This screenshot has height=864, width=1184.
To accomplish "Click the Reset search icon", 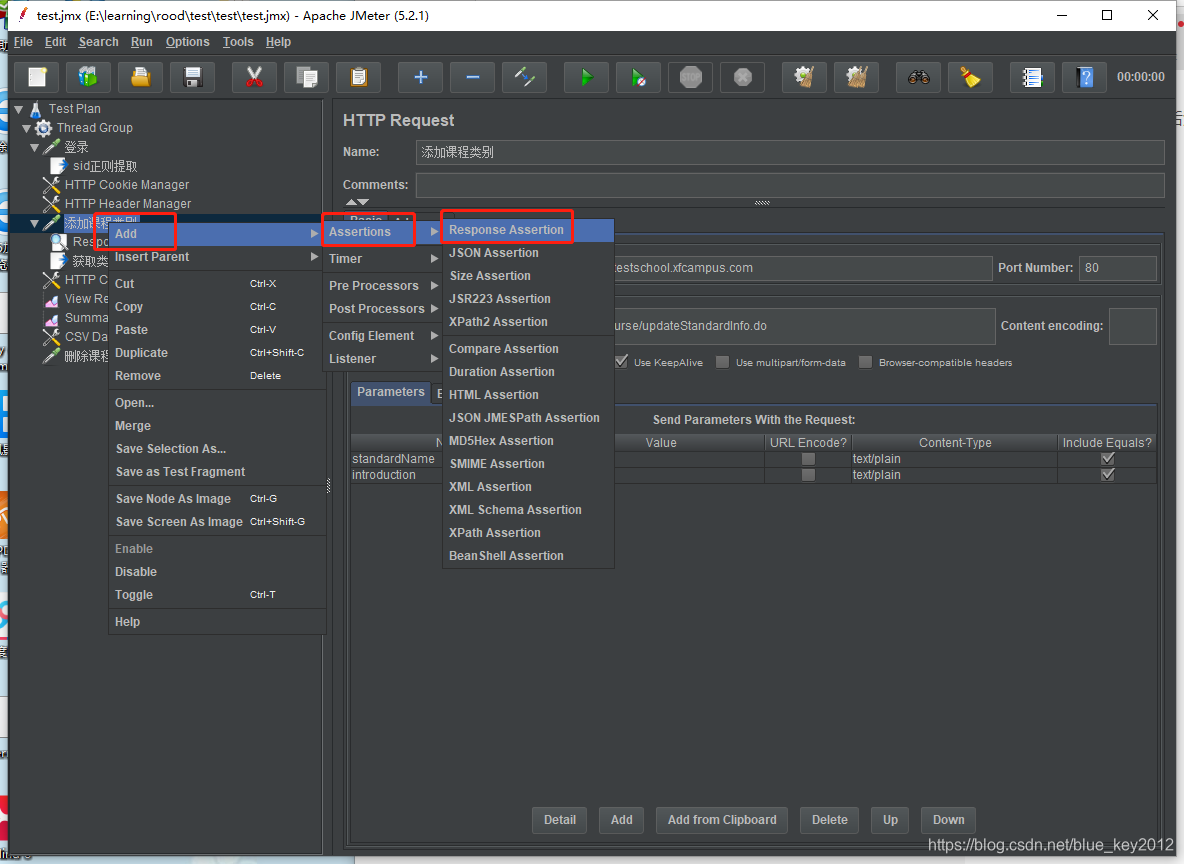I will point(970,77).
